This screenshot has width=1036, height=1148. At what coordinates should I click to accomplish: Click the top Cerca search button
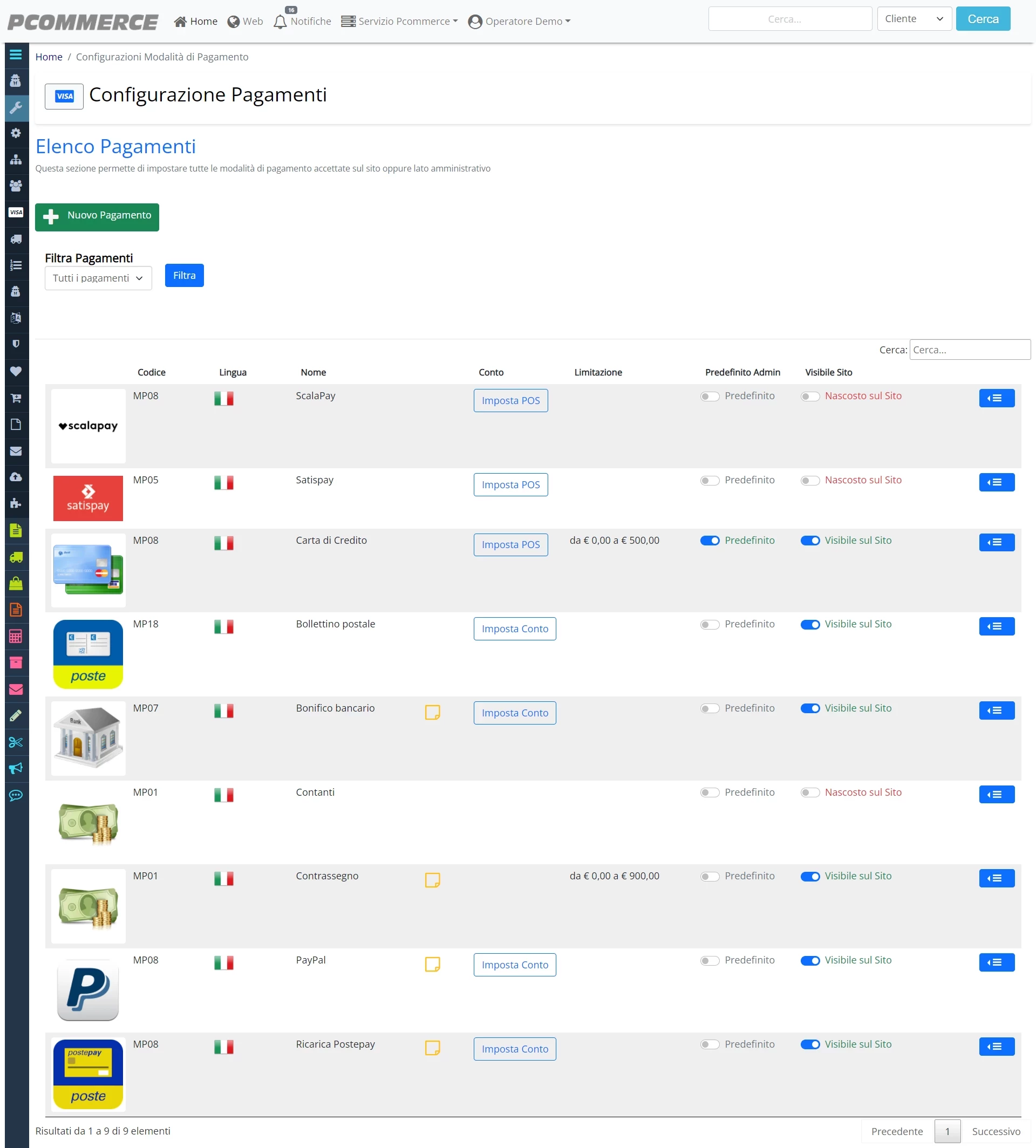click(983, 19)
